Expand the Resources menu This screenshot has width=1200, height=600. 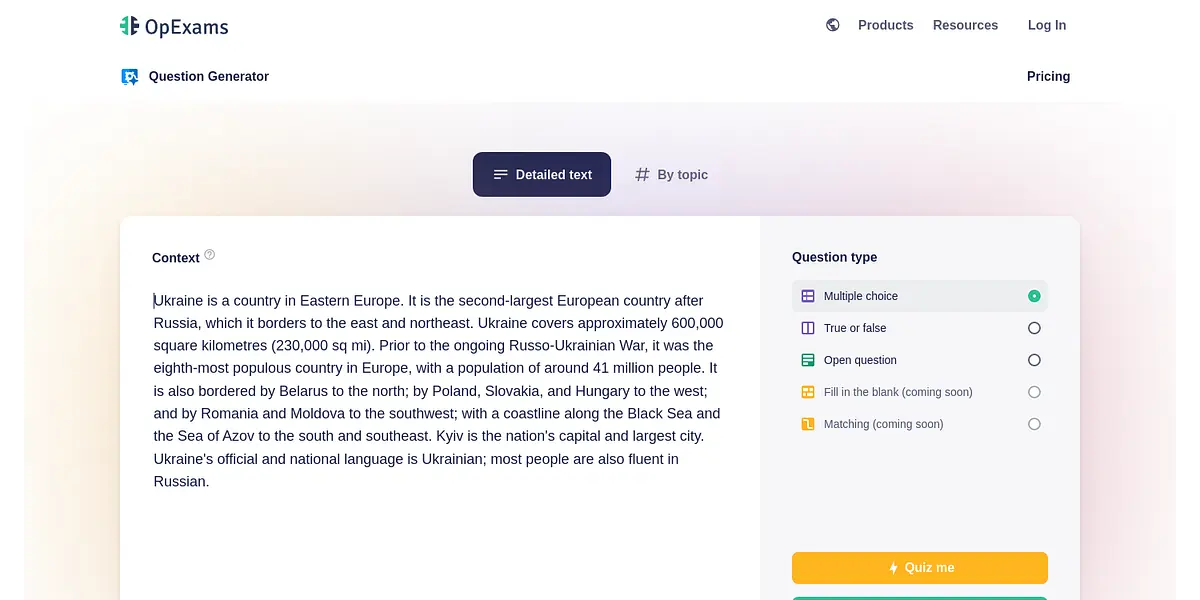click(x=965, y=25)
